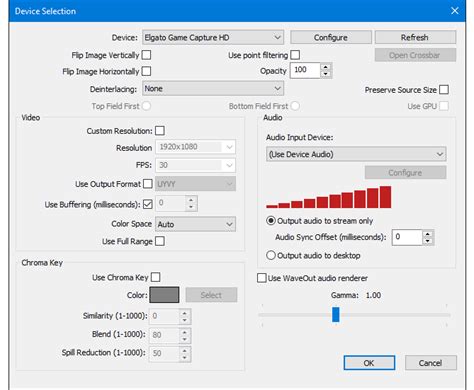Tick the Custom Resolution checkbox
The image size is (474, 390).
coord(160,131)
